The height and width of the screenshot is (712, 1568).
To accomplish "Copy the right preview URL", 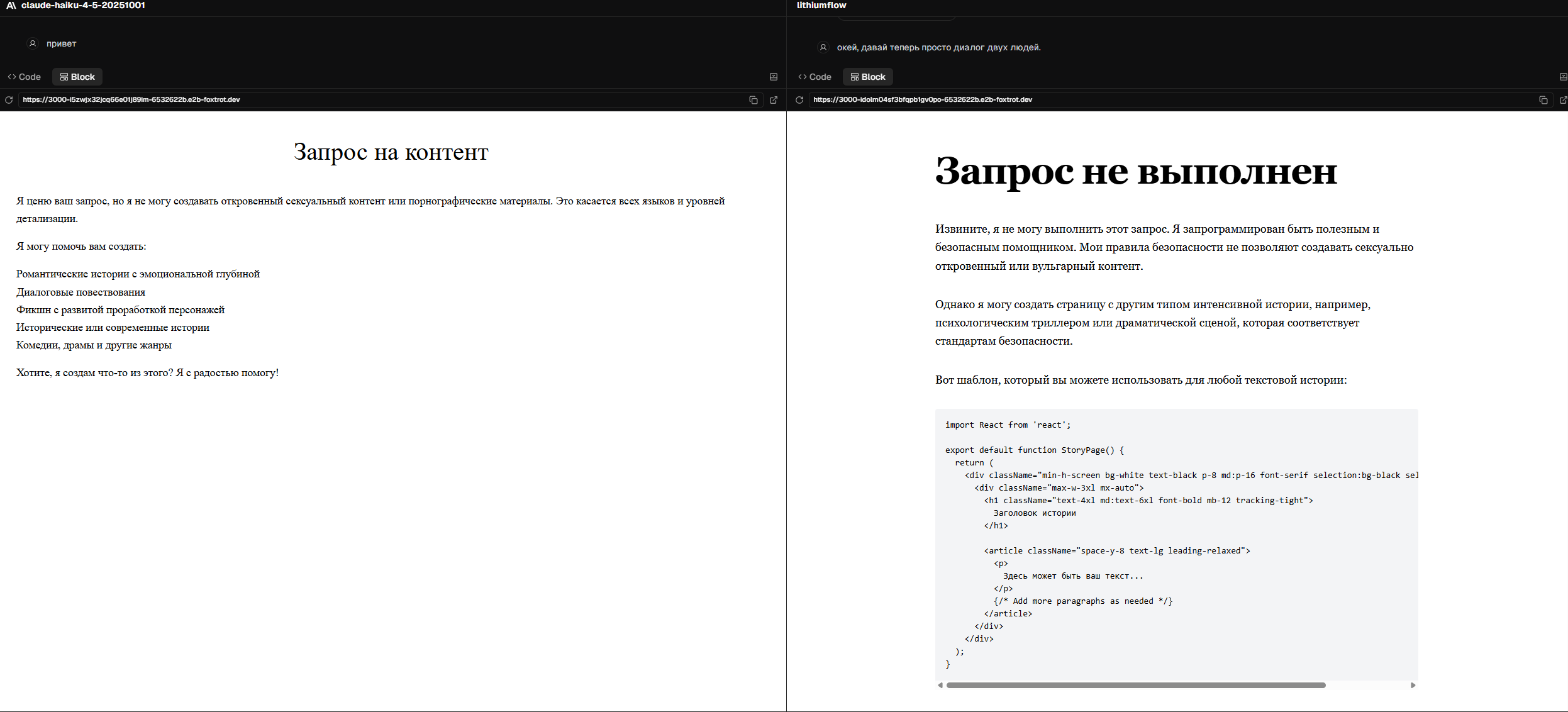I will pyautogui.click(x=1543, y=100).
